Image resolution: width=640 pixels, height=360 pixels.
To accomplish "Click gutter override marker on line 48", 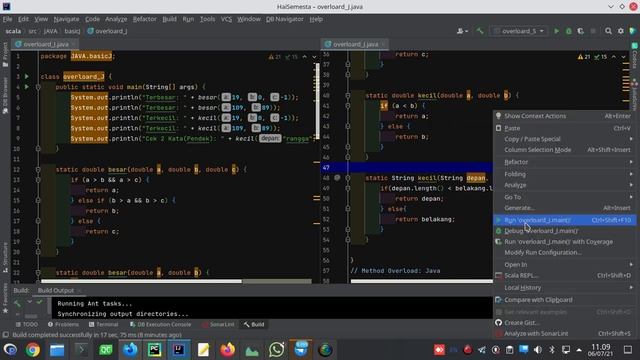I will click(337, 178).
